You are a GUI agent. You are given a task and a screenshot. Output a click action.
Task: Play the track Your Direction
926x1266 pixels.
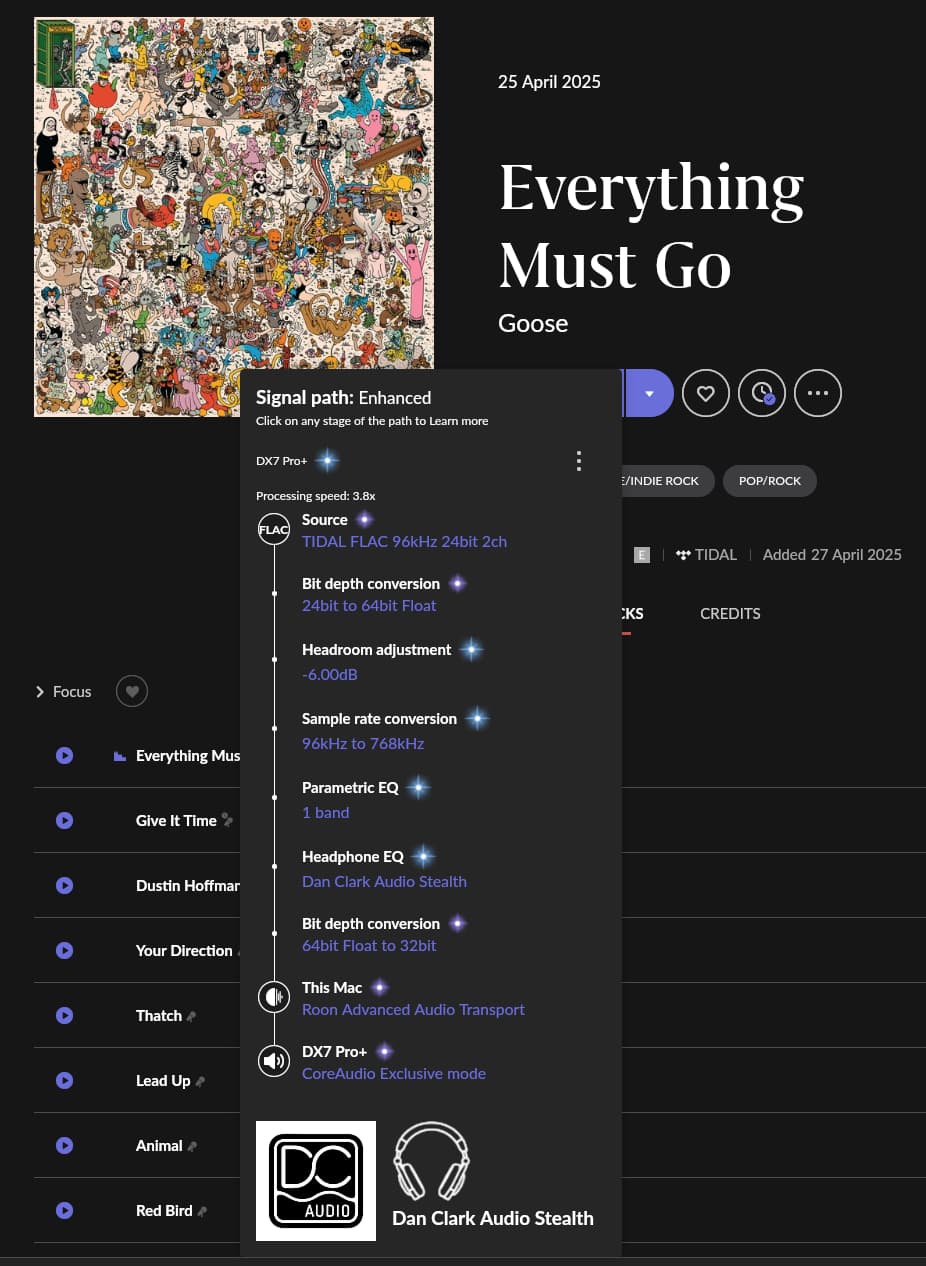click(x=65, y=951)
